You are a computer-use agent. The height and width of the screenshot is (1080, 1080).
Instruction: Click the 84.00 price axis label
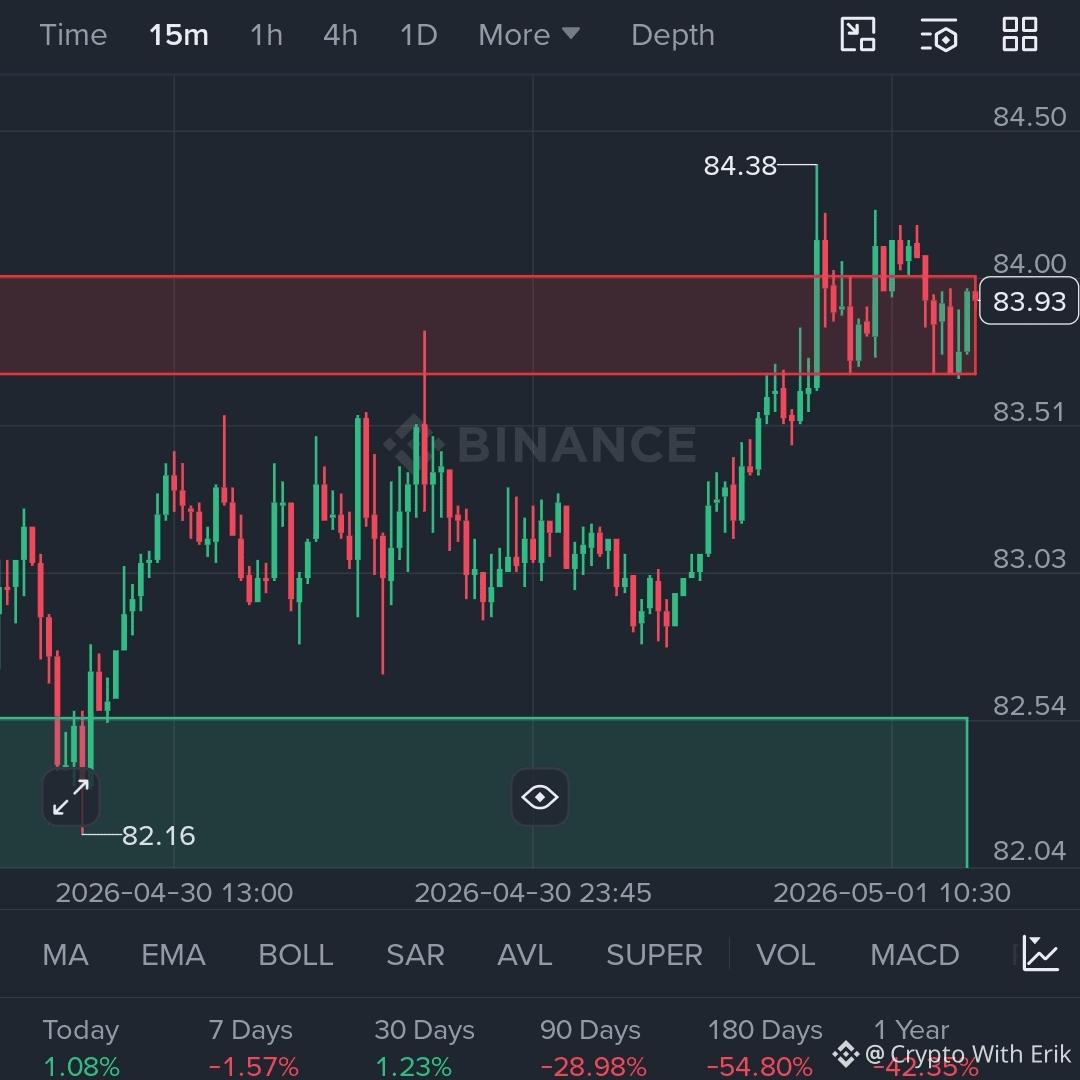(1030, 263)
